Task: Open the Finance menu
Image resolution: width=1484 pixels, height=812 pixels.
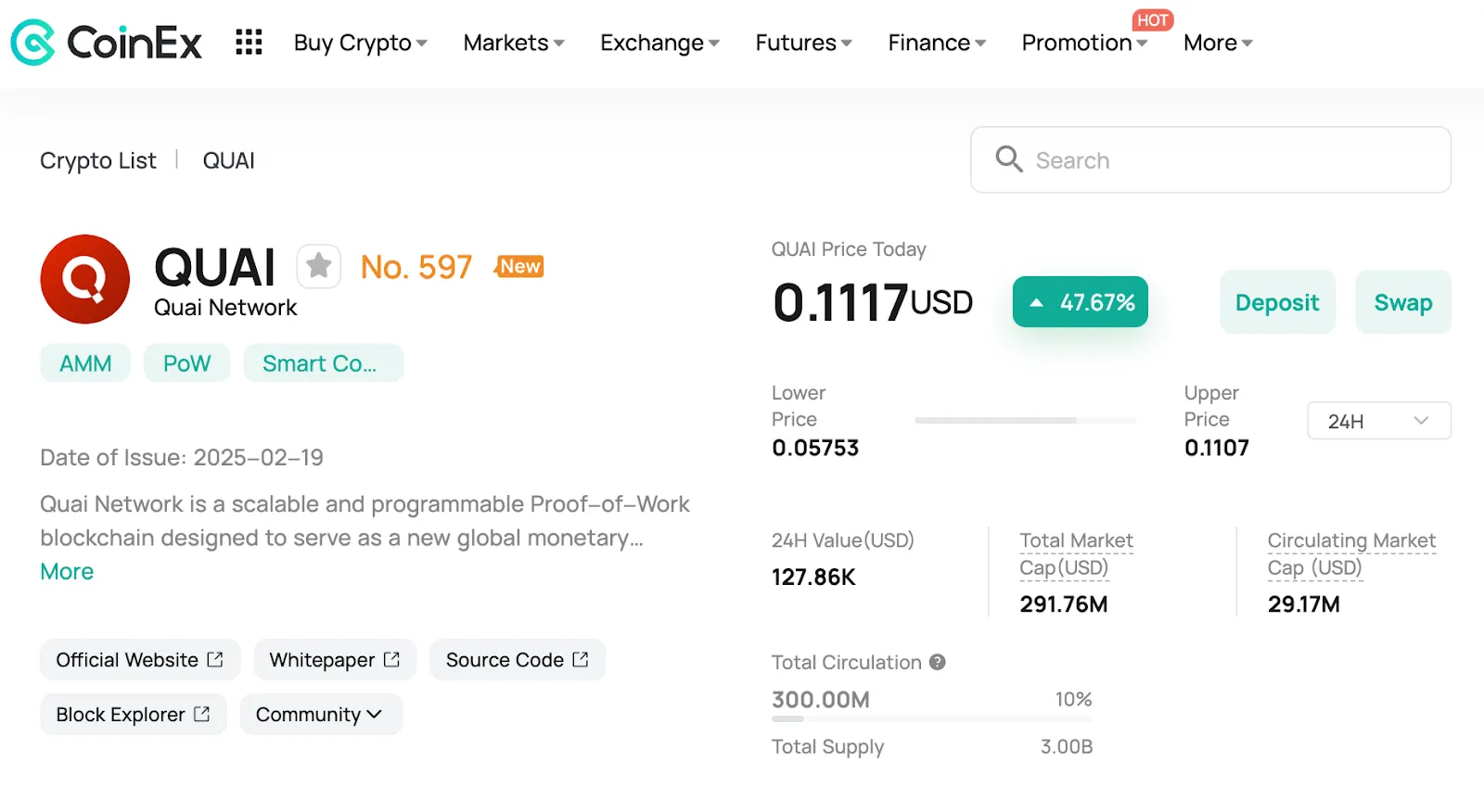Action: click(937, 43)
